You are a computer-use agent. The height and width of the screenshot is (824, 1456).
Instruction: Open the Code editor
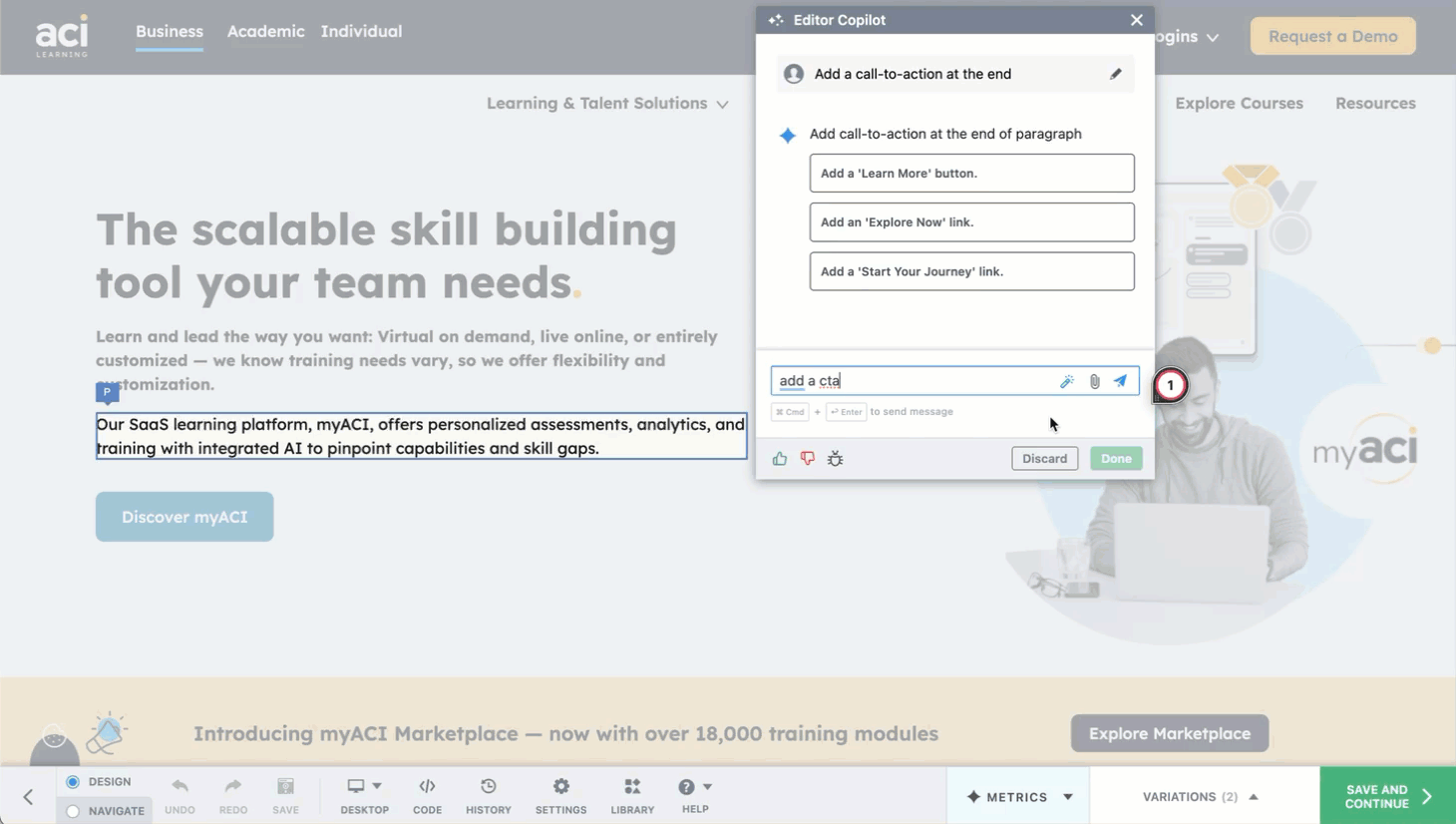click(x=427, y=796)
